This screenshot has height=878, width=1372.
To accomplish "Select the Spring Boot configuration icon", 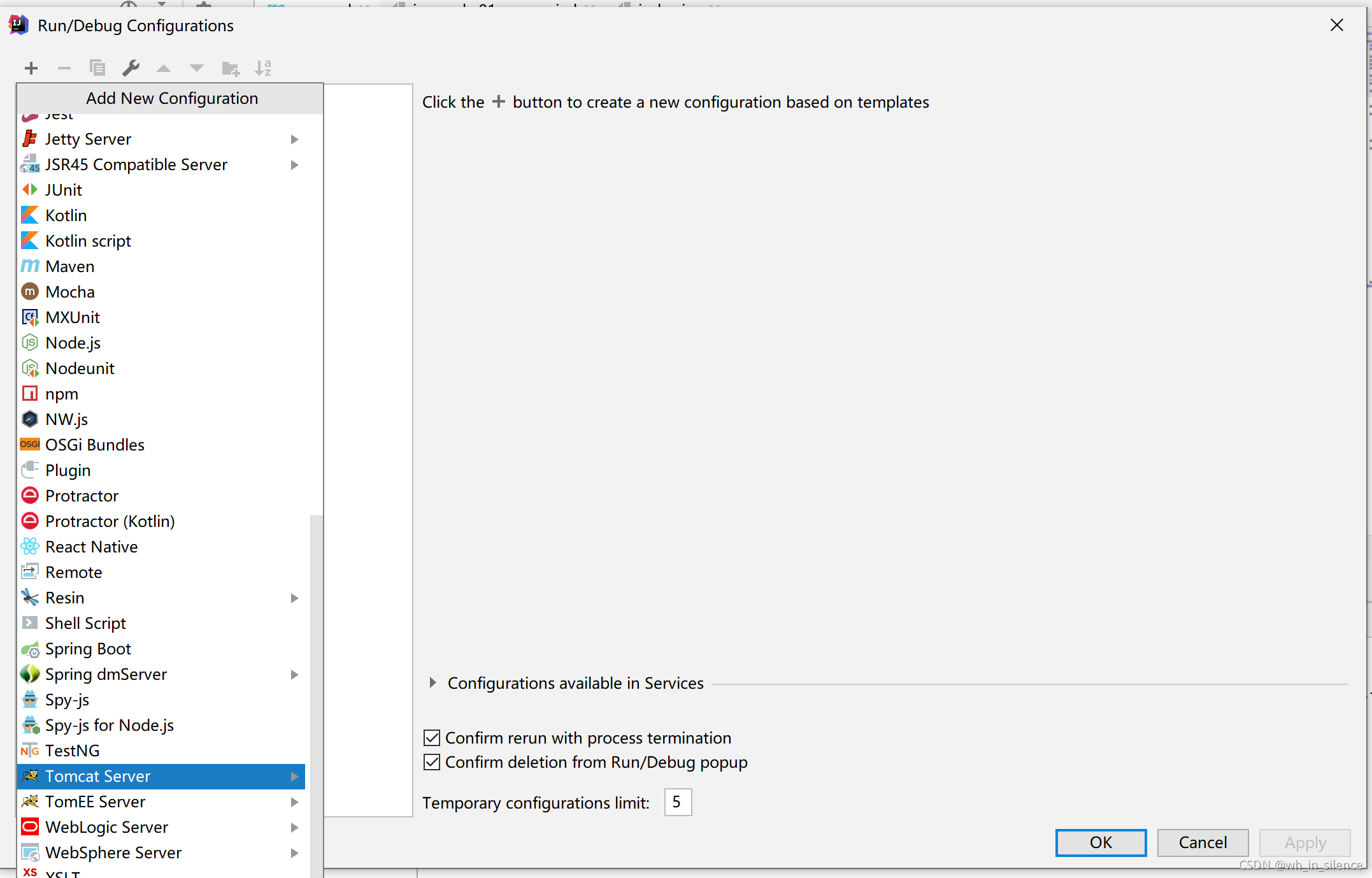I will click(31, 648).
